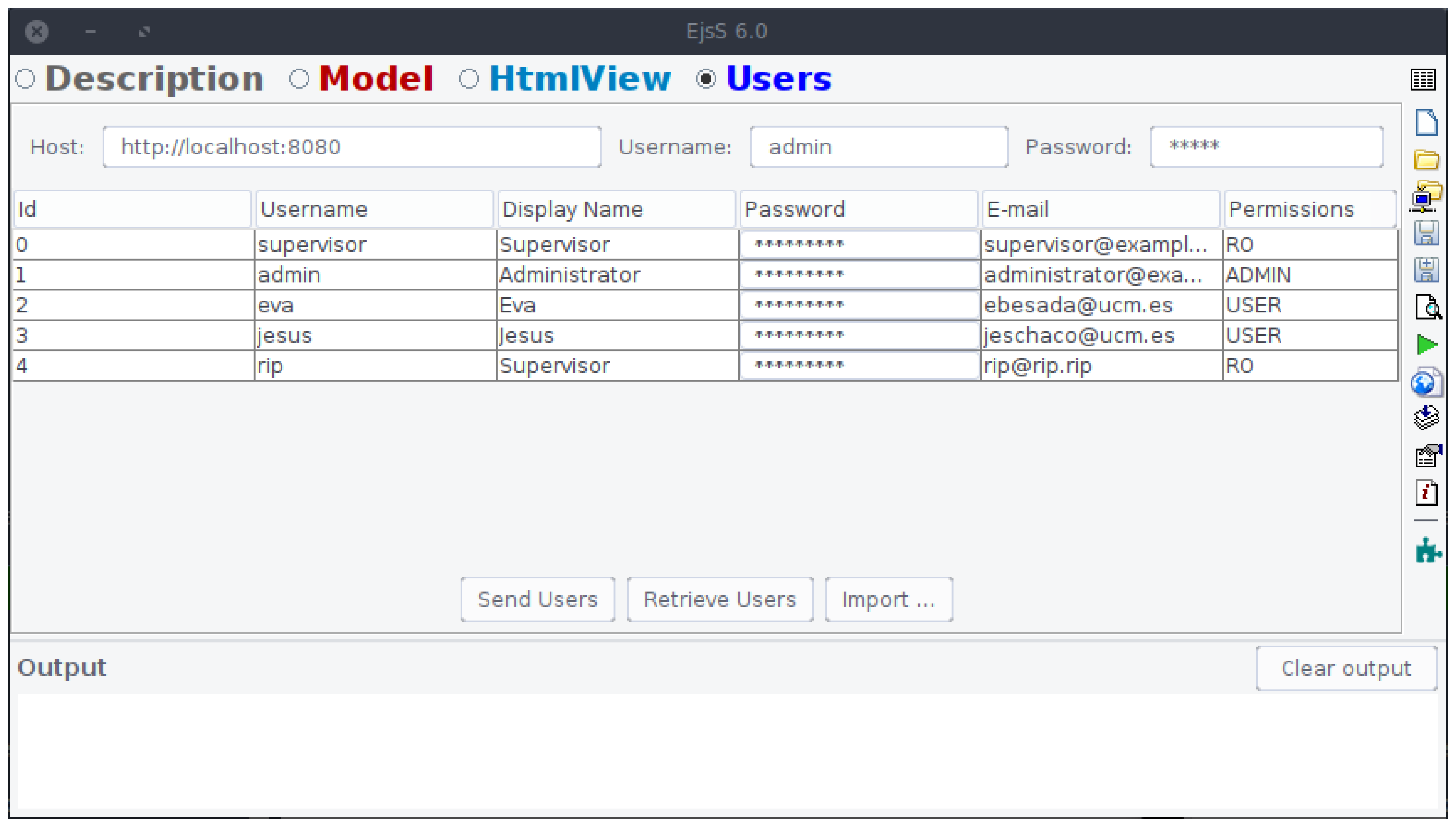Viewport: 1456px width, 830px height.
Task: Open a file with the folder icon
Action: pyautogui.click(x=1426, y=160)
